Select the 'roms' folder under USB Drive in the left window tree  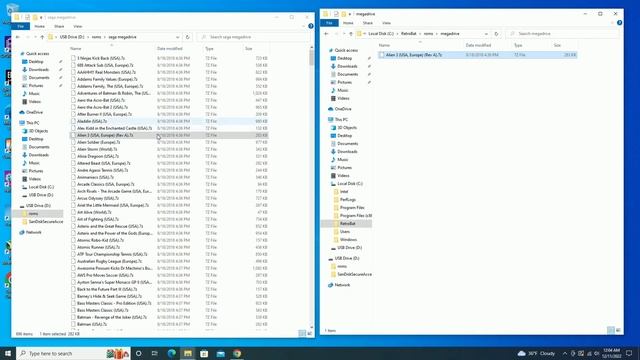coord(33,214)
